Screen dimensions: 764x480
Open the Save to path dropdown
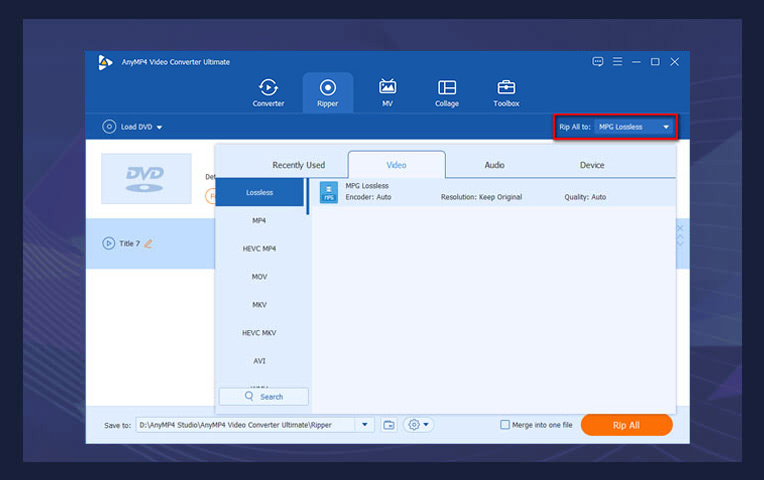pos(365,425)
